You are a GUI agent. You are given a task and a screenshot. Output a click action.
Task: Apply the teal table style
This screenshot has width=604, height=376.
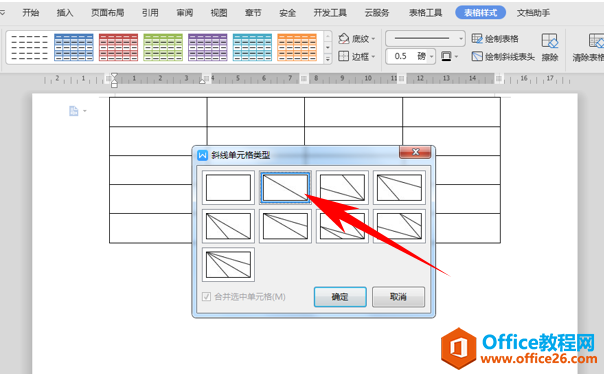coord(252,47)
